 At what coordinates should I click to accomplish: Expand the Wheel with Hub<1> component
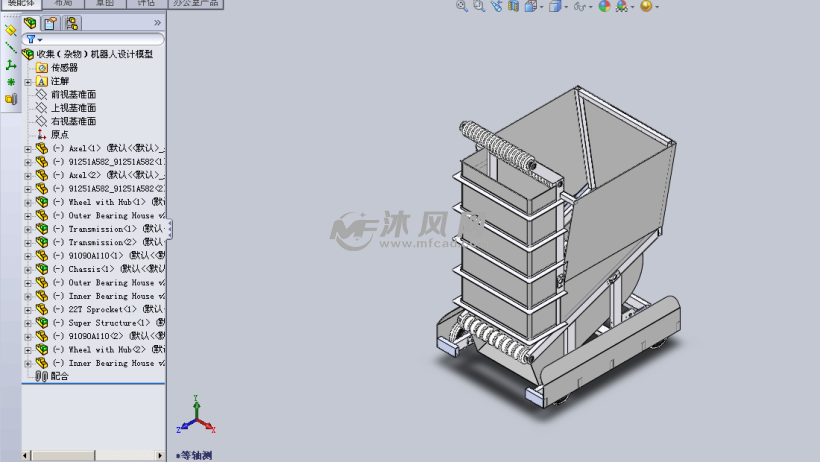28,202
